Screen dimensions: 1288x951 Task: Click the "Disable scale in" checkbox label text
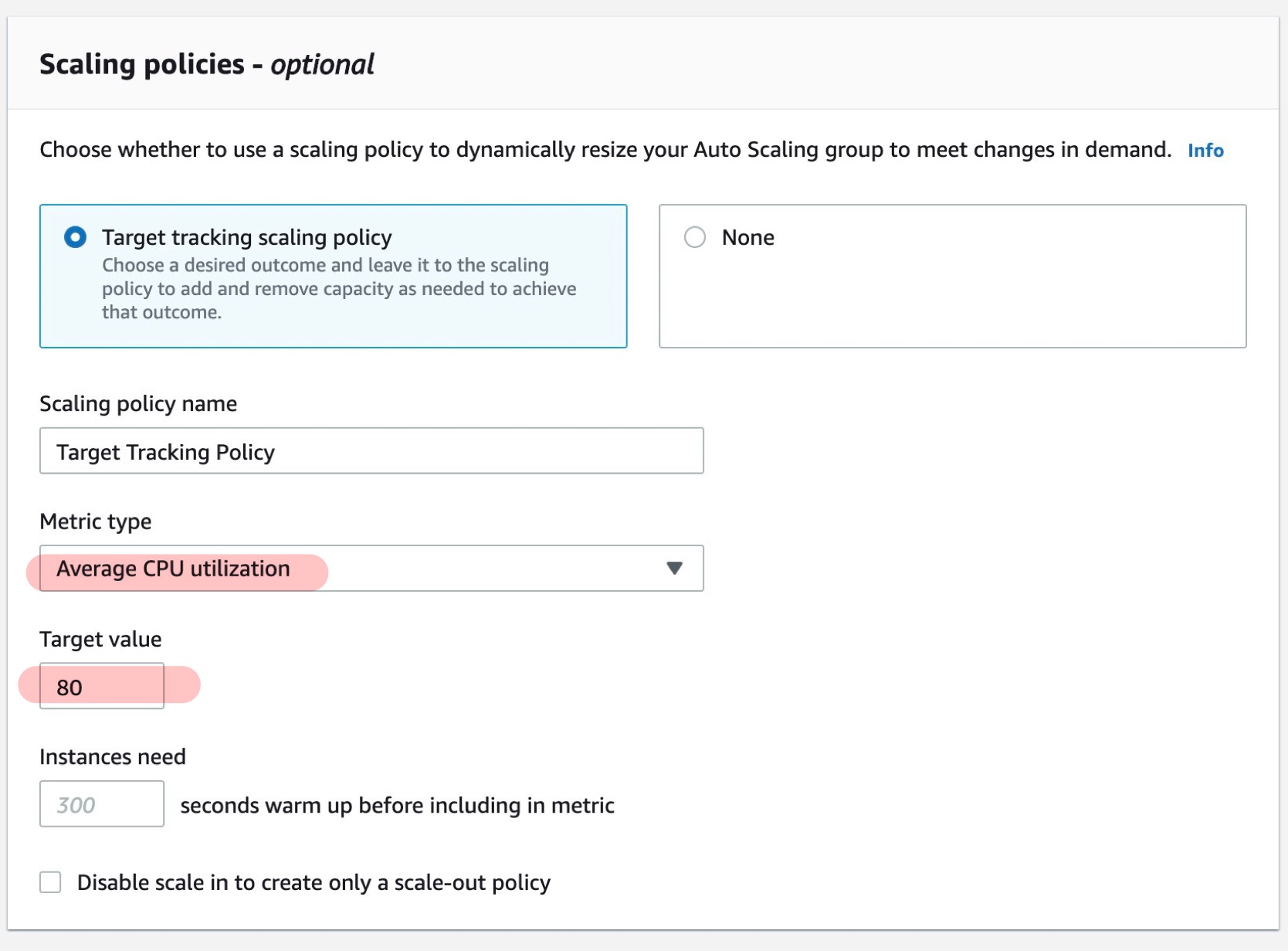[x=314, y=883]
